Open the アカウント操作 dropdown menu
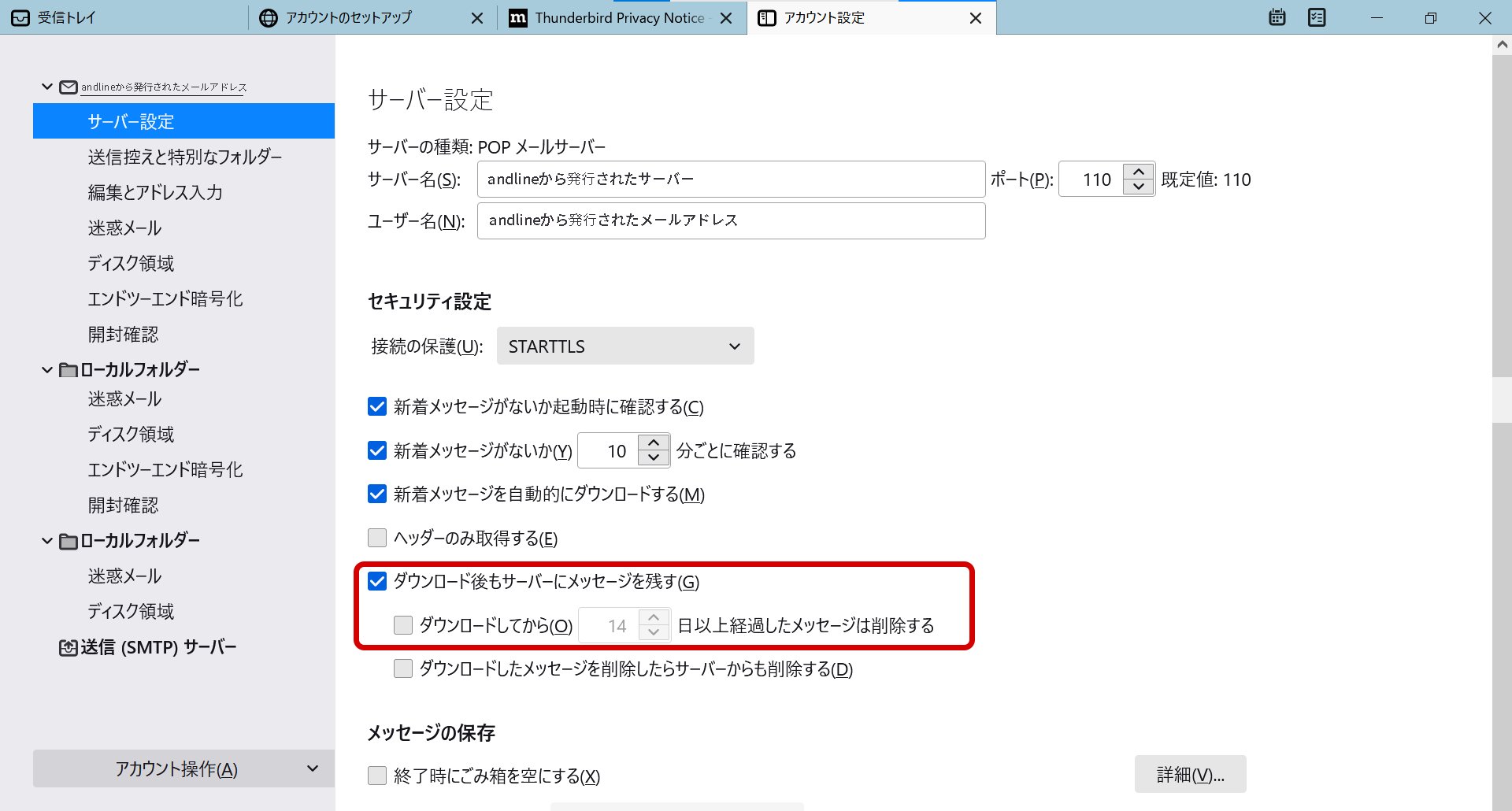1512x811 pixels. click(x=183, y=768)
